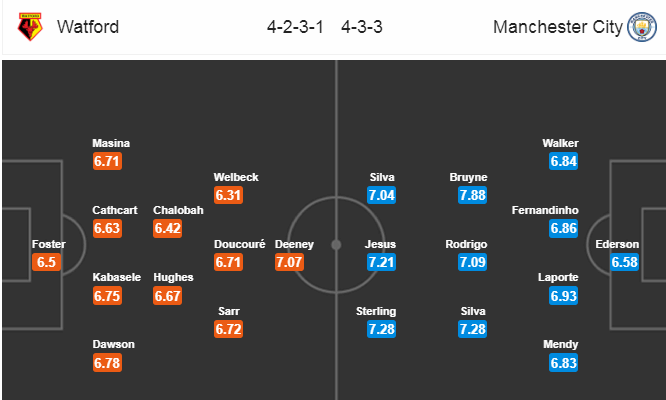The image size is (666, 400).
Task: Select Ederson's 6.58 rating badge
Action: (x=624, y=262)
